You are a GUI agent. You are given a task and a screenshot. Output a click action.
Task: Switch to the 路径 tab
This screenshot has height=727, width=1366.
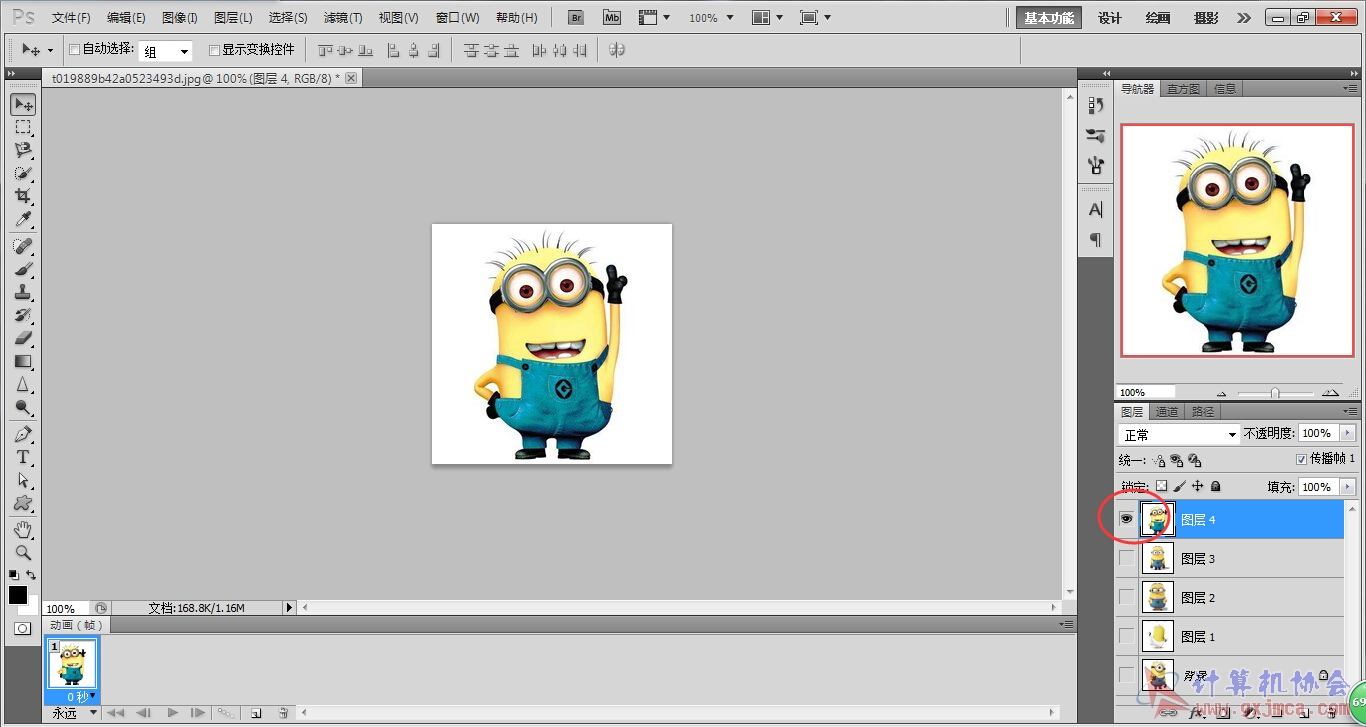coord(1203,412)
